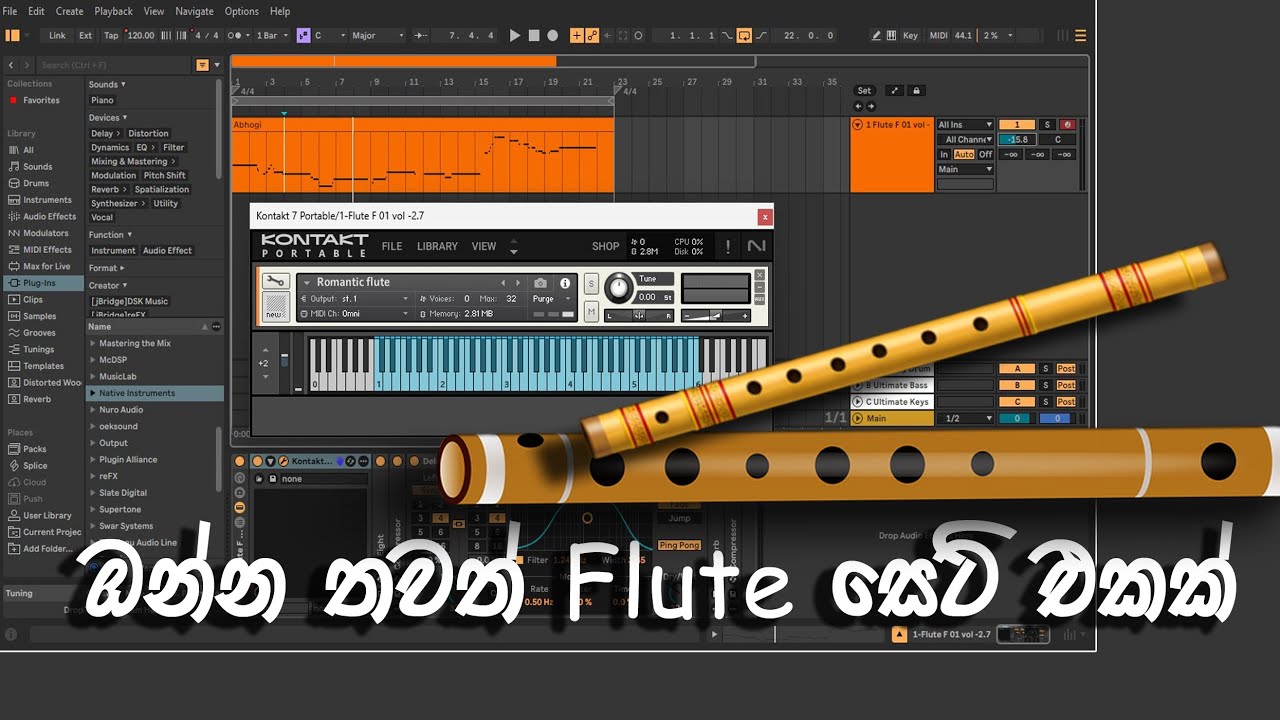Adjust the Kontakt pan L-R slider
Screen dimensions: 1280x720
coord(639,315)
